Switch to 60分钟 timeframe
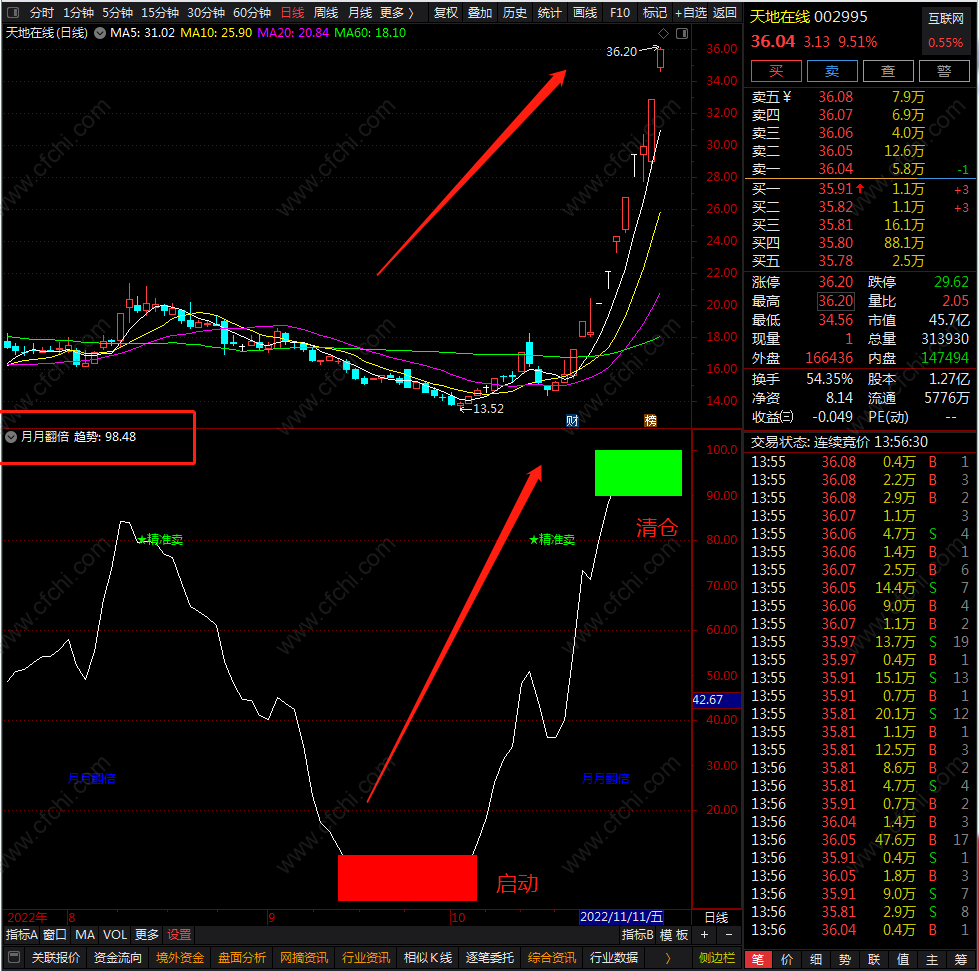Viewport: 979px width, 971px height. pyautogui.click(x=252, y=12)
